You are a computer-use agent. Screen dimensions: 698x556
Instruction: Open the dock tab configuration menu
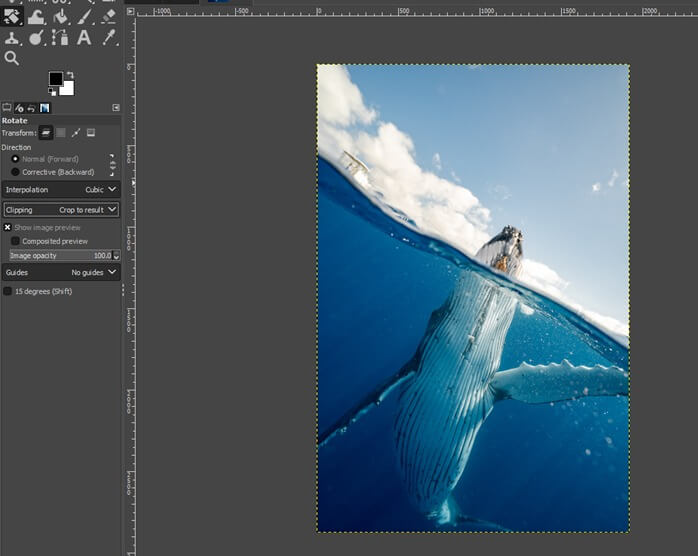click(116, 107)
